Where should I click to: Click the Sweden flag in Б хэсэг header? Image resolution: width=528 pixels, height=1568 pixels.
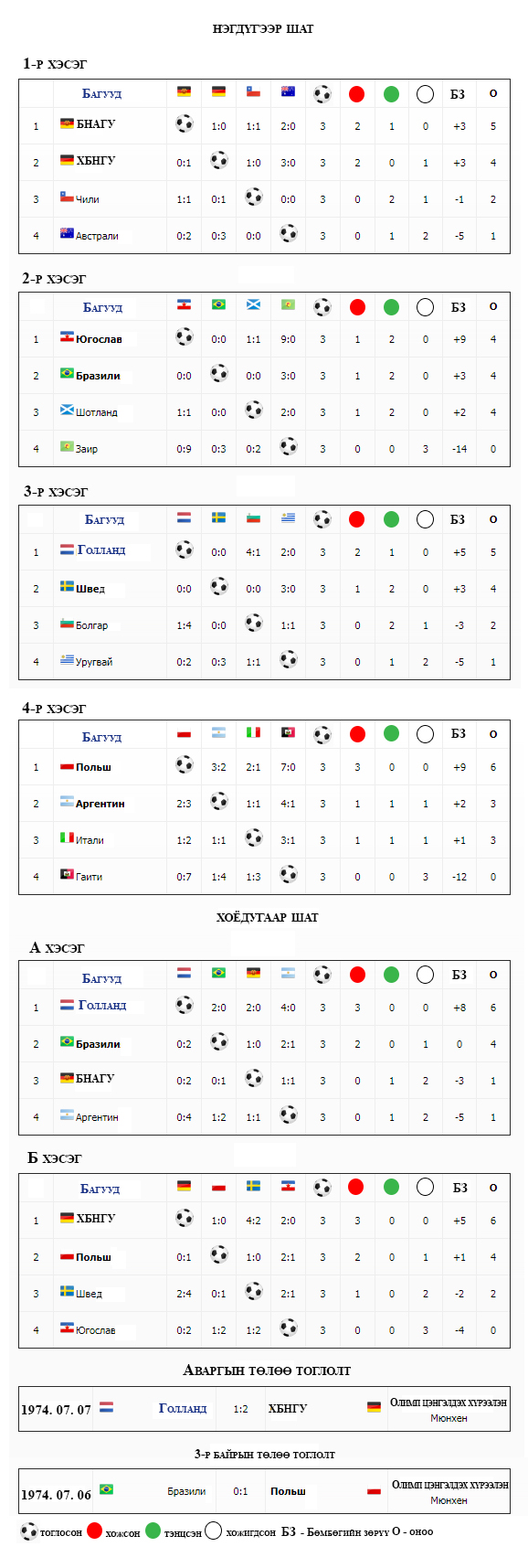pos(253,1186)
